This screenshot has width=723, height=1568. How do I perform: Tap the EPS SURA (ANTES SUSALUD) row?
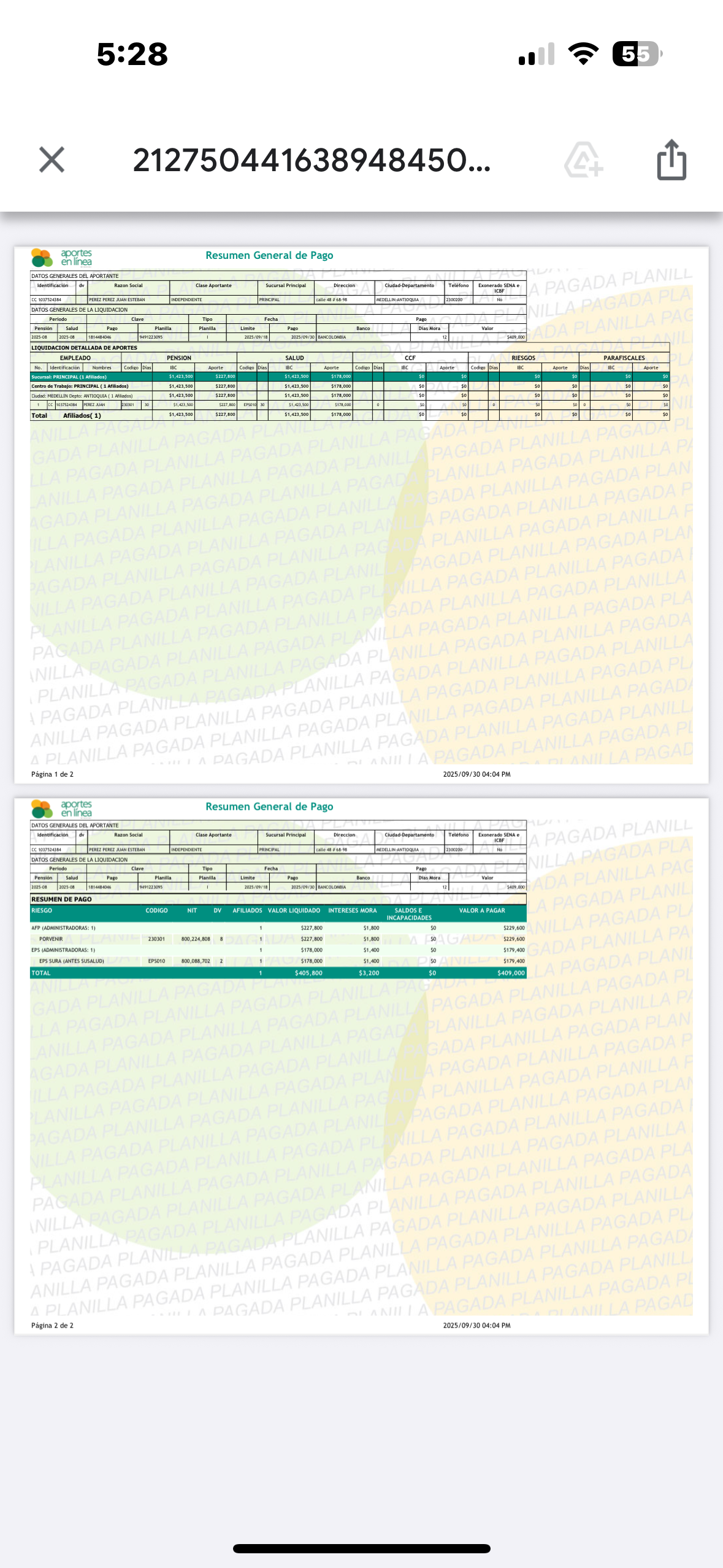pyautogui.click(x=278, y=961)
